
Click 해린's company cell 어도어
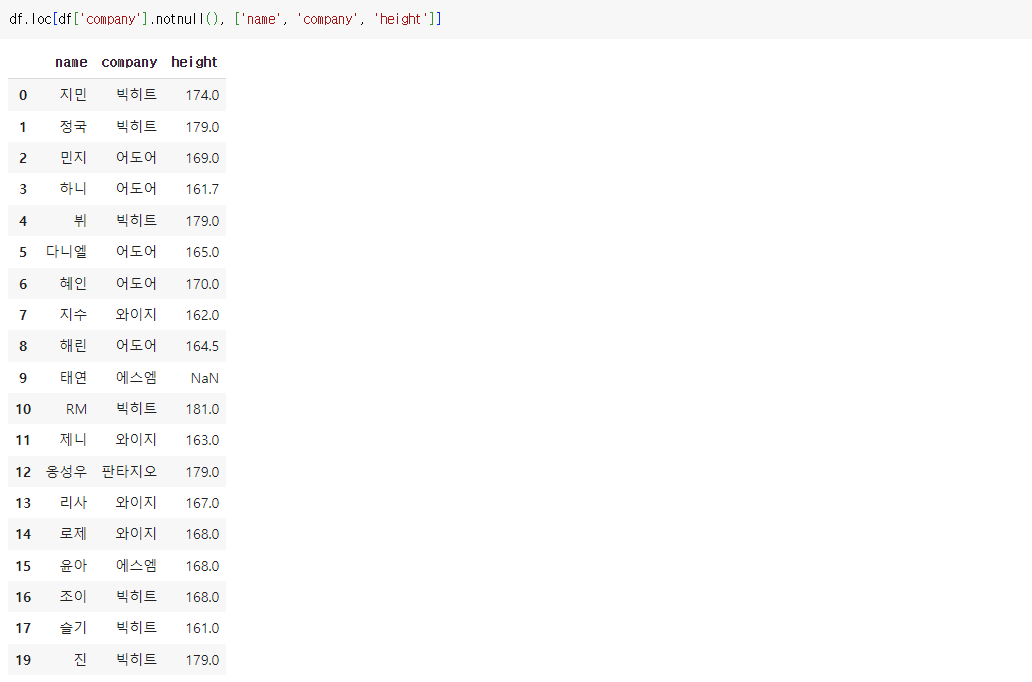click(136, 346)
